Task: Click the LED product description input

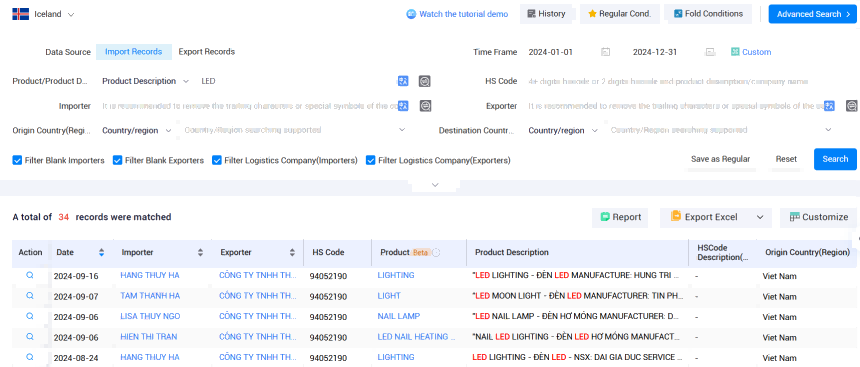Action: click(x=296, y=81)
